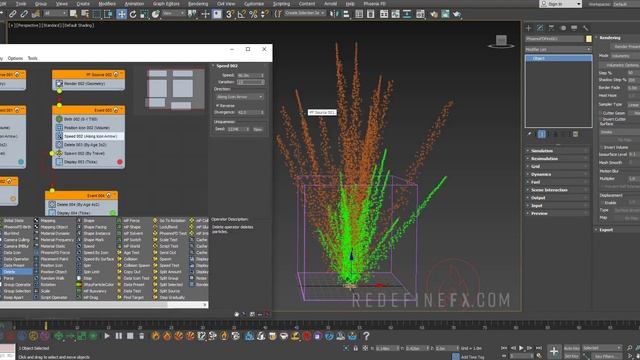Image resolution: width=640 pixels, height=360 pixels.
Task: Click the object color swatch beside name field
Action: pyautogui.click(x=589, y=39)
